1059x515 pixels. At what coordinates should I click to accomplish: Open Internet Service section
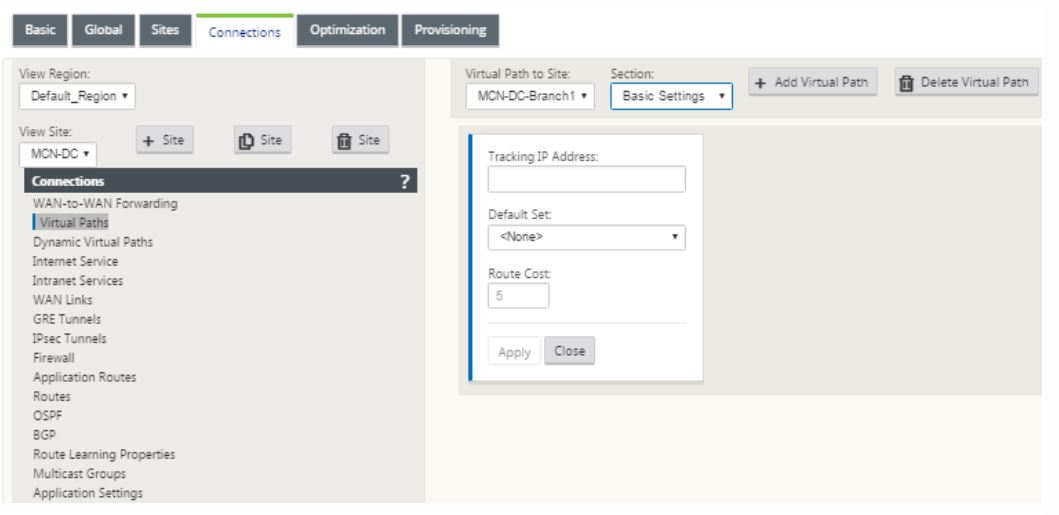pos(75,261)
